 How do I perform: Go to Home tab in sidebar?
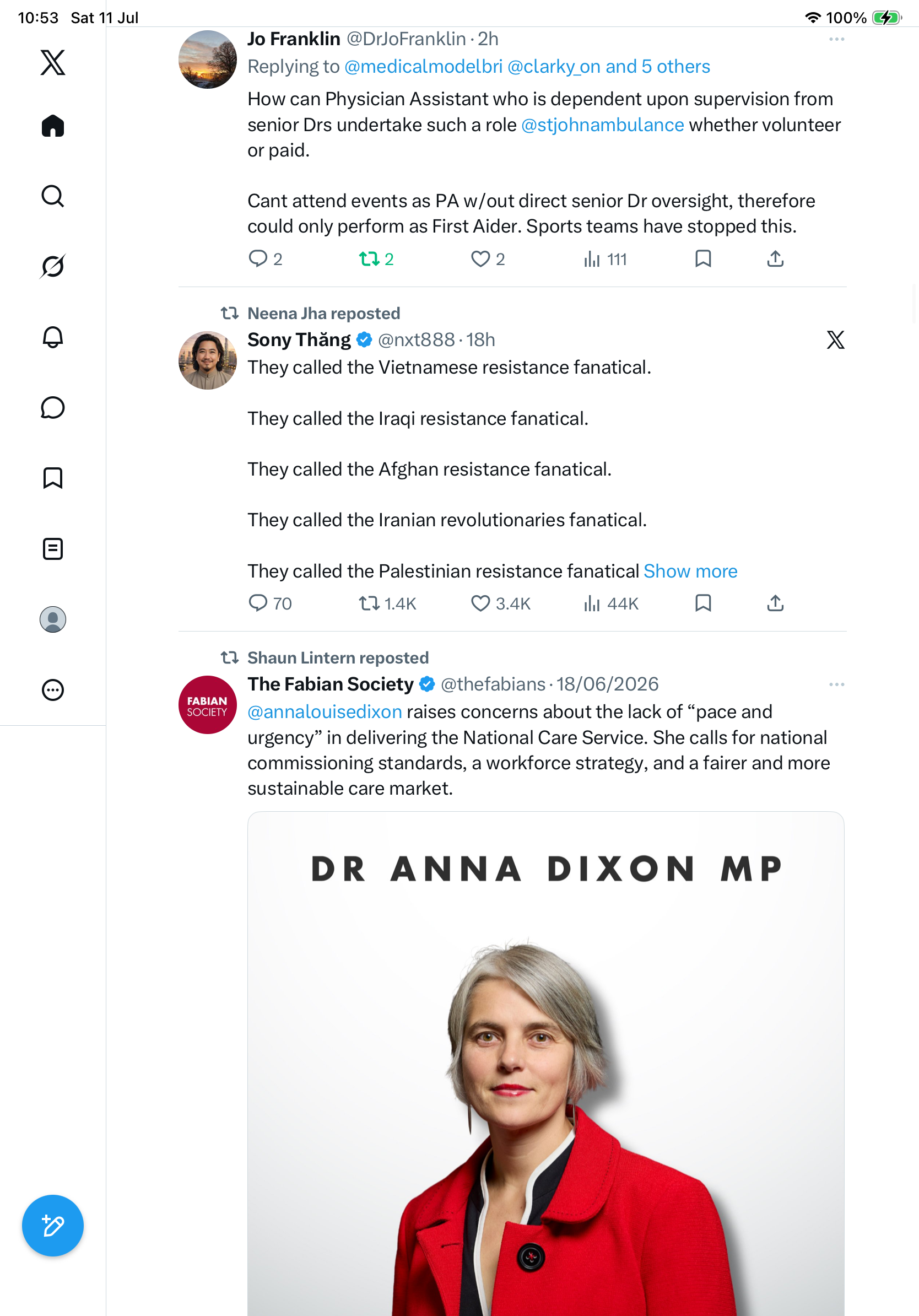53,126
